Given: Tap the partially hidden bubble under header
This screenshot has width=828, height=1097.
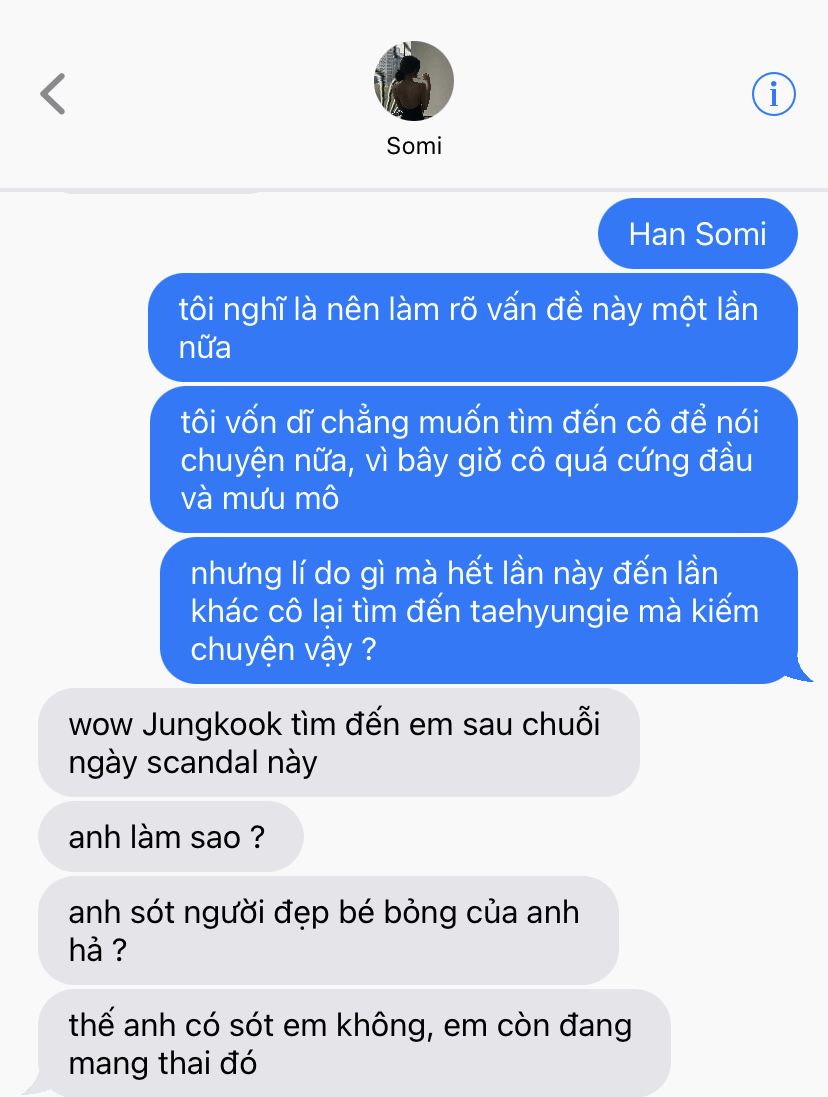Looking at the screenshot, I should pyautogui.click(x=161, y=191).
